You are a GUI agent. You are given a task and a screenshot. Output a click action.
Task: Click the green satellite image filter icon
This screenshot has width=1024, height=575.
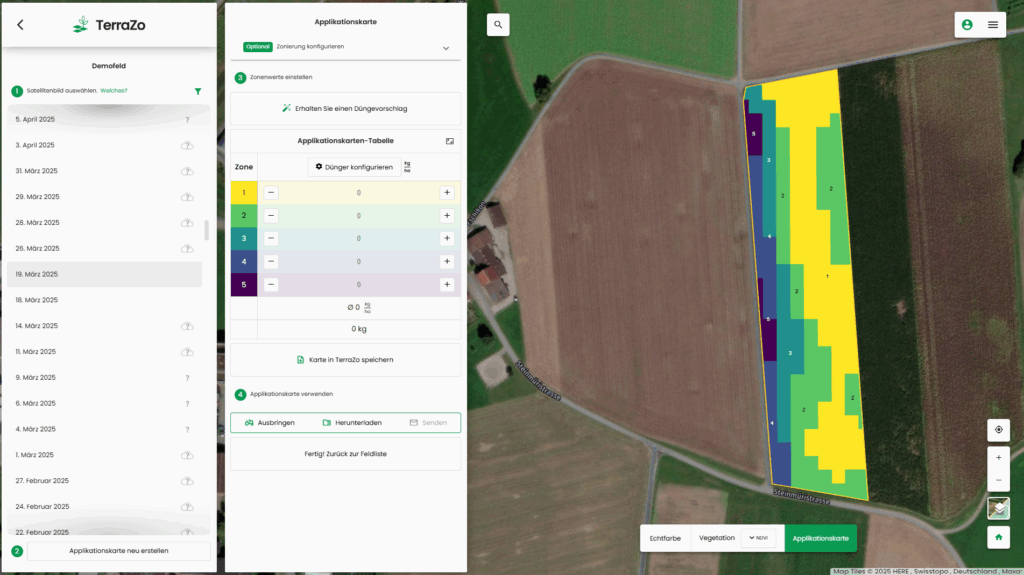coord(198,91)
